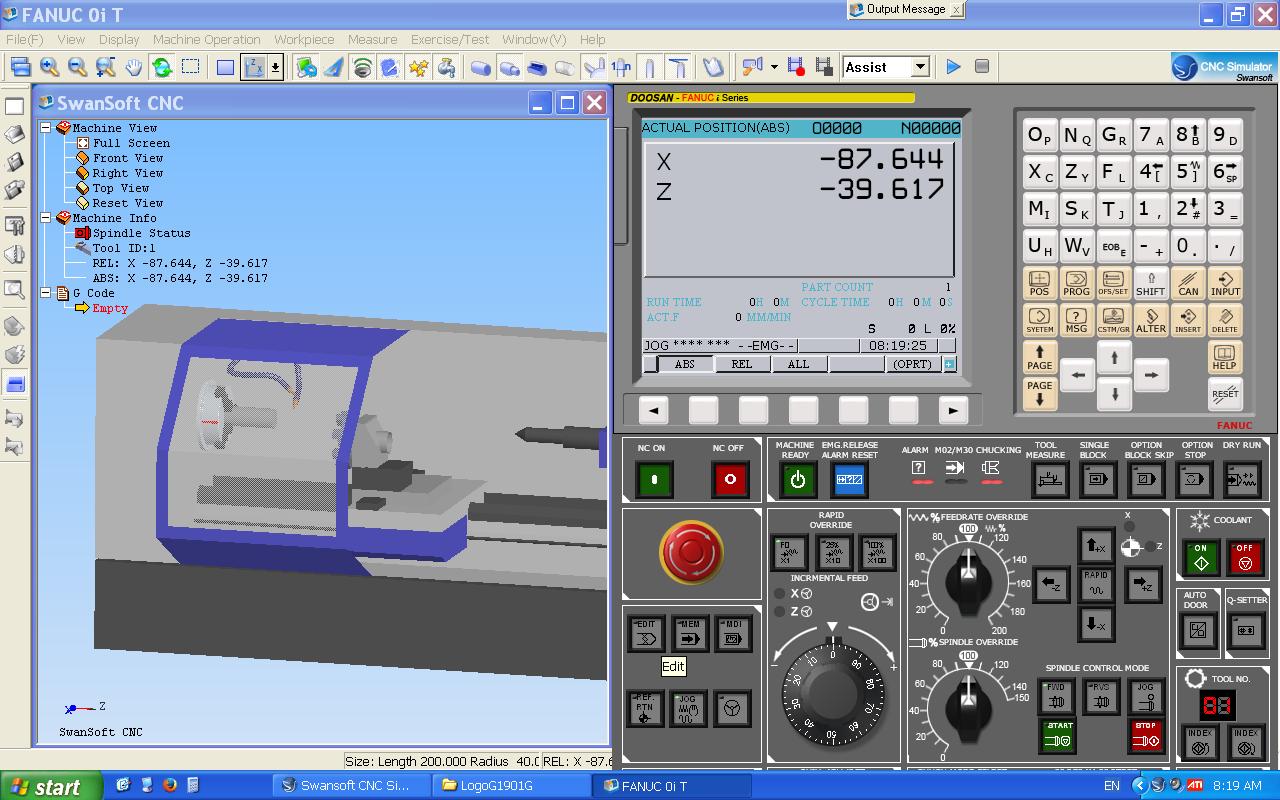The height and width of the screenshot is (800, 1280).
Task: Click the first tool INDEX button
Action: [x=1200, y=742]
